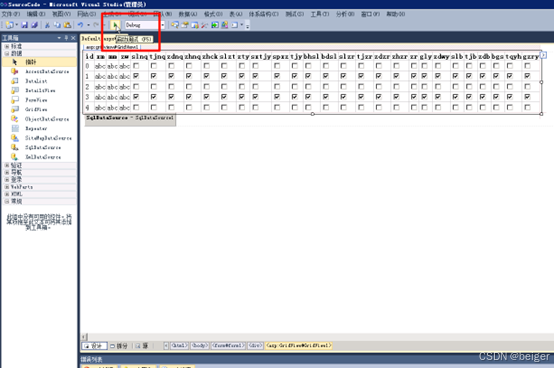Select Repeater control in toolbox

click(39, 129)
